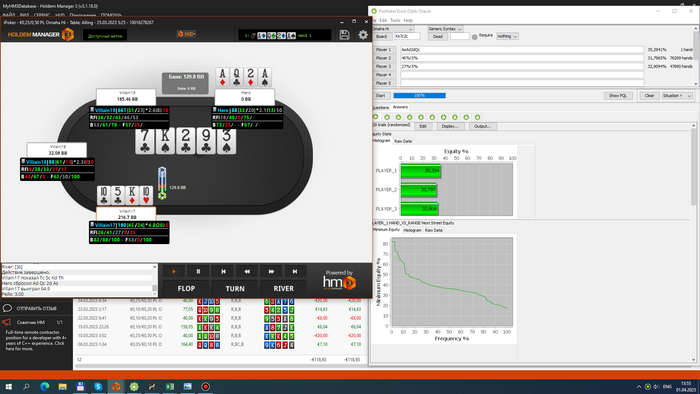Click the Output... button
700x394 pixels.
tap(482, 126)
